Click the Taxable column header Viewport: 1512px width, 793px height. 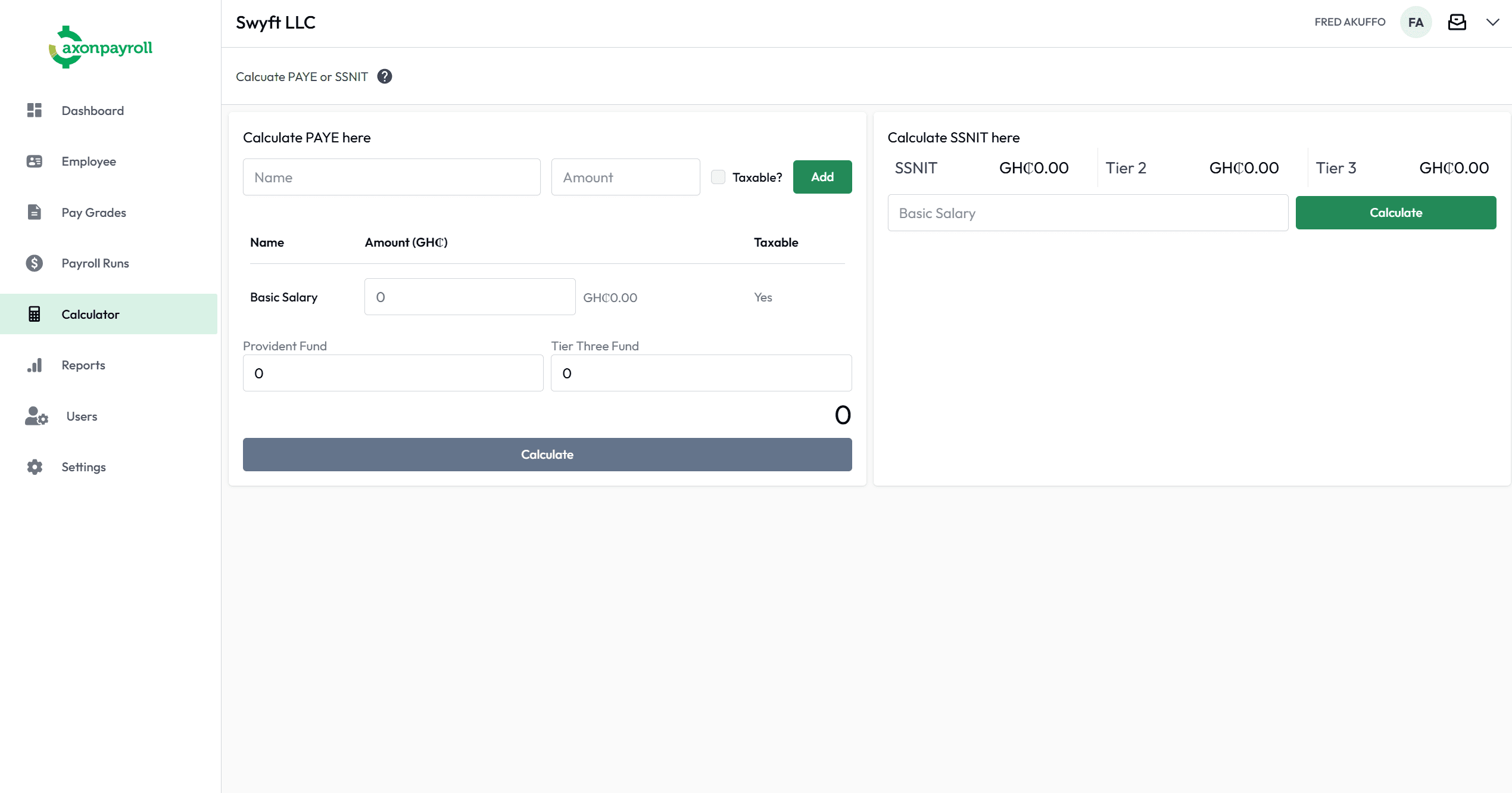pyautogui.click(x=776, y=242)
